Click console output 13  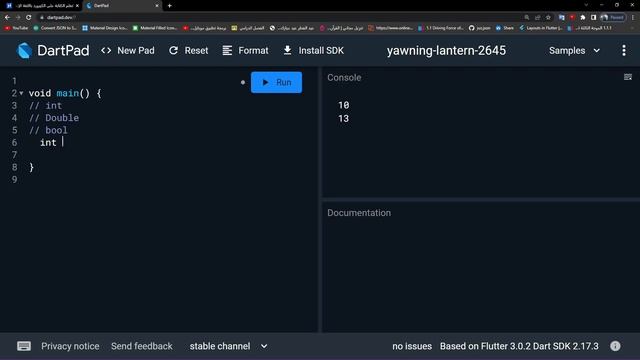point(344,118)
